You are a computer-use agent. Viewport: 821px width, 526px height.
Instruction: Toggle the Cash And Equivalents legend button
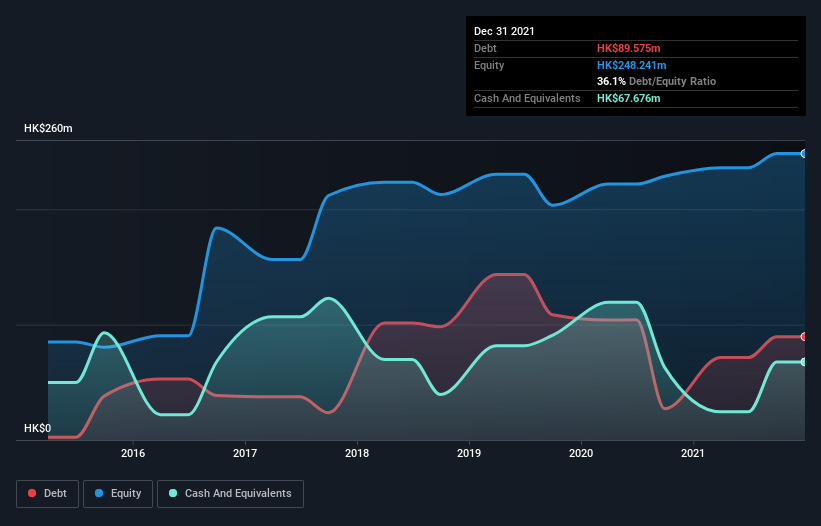point(230,494)
